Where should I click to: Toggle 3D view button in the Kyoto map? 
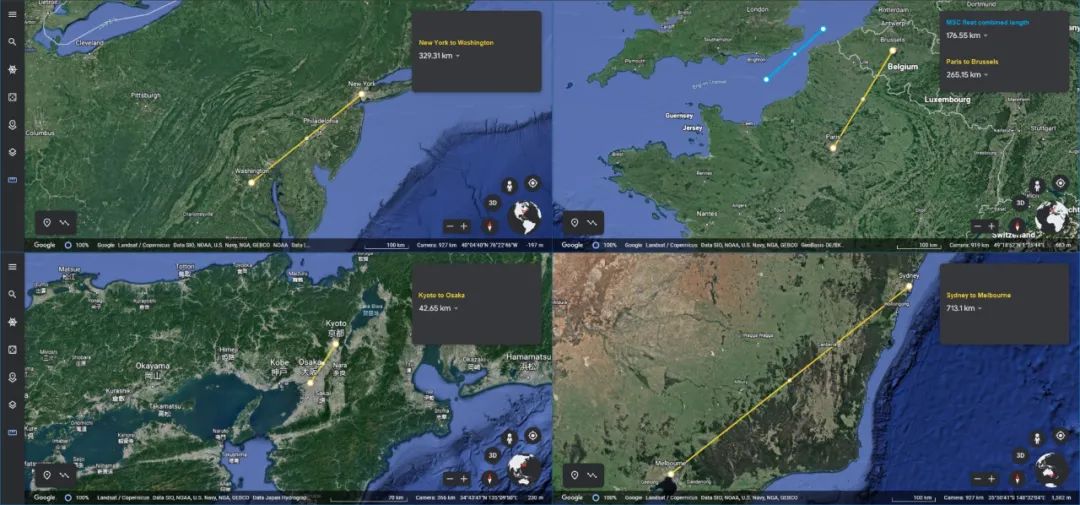click(x=492, y=456)
